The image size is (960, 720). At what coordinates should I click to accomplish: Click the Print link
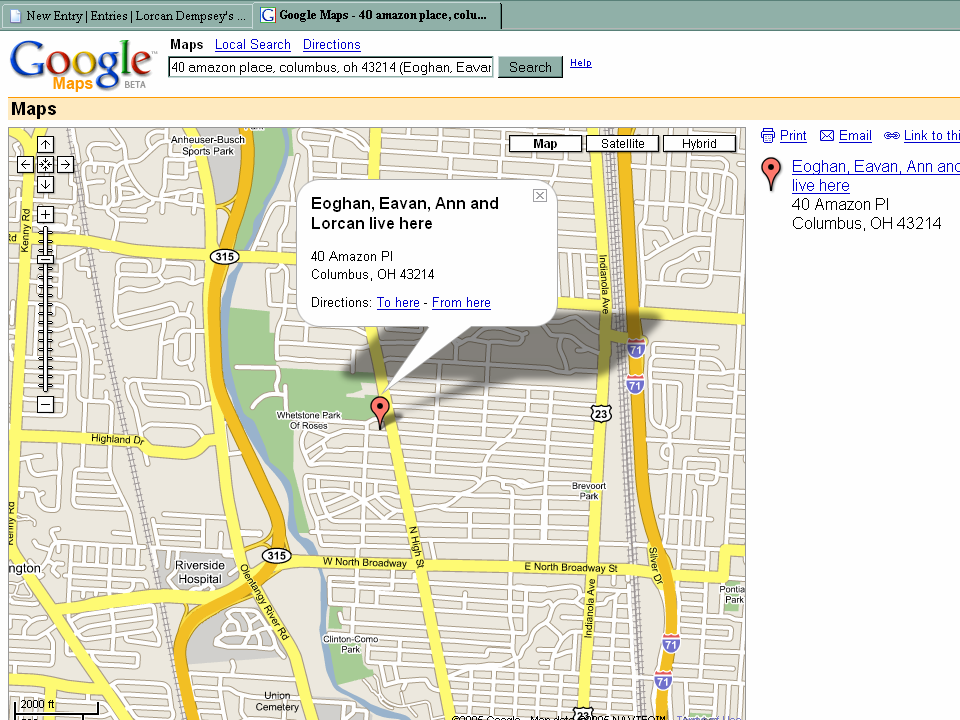793,136
